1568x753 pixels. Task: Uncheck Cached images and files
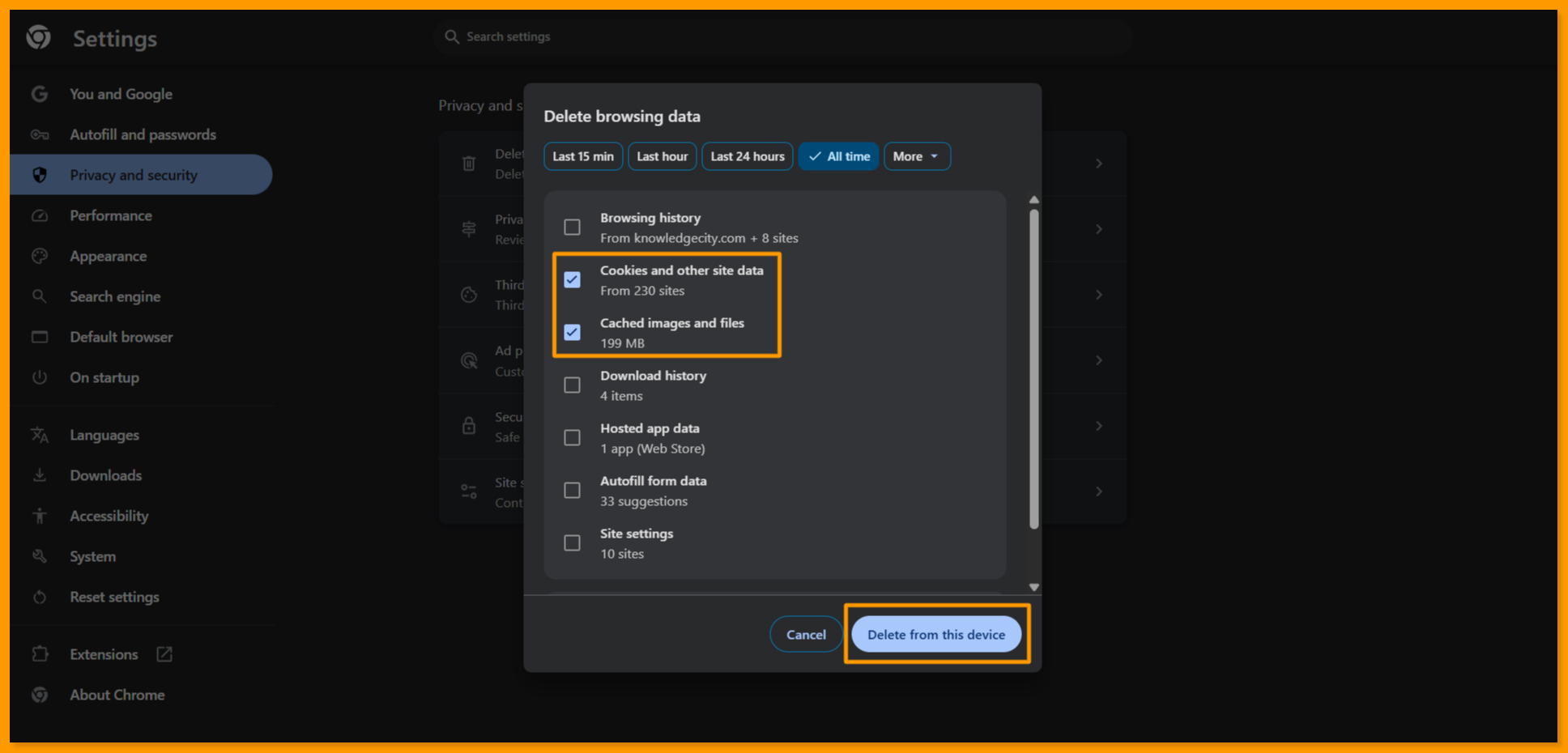click(x=572, y=332)
